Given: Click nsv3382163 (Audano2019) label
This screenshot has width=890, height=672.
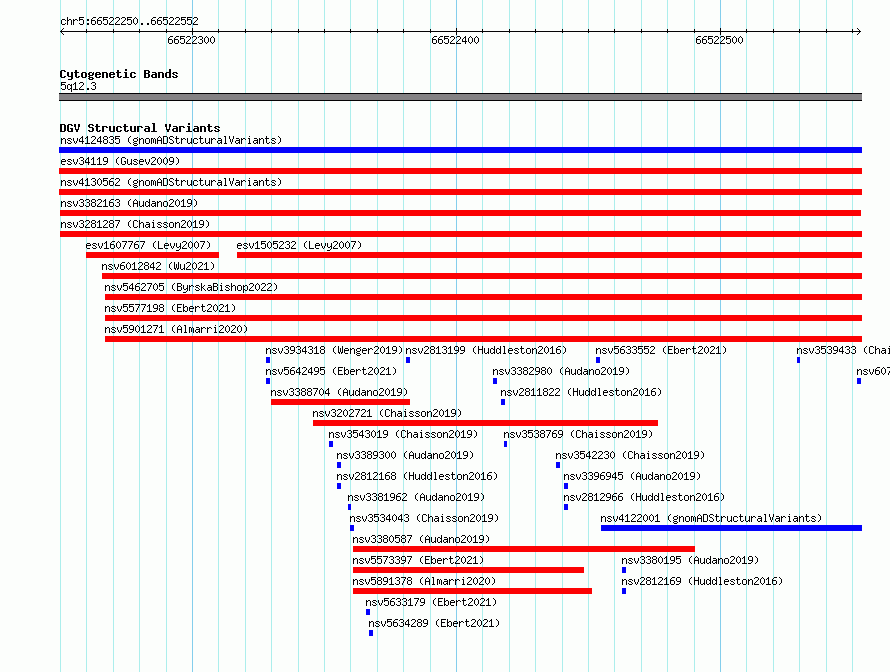Looking at the screenshot, I should tap(129, 203).
